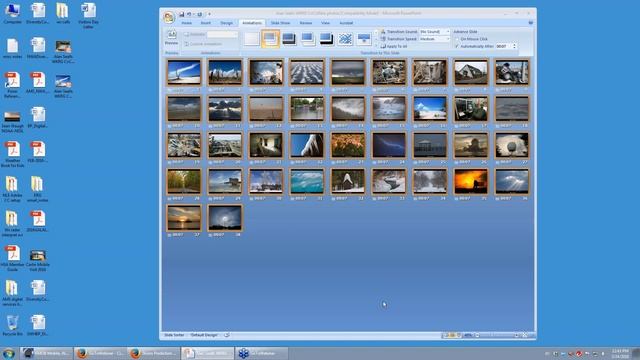Image resolution: width=640 pixels, height=360 pixels.
Task: Select slide 35 orange sunset thumbnail
Action: [x=471, y=181]
